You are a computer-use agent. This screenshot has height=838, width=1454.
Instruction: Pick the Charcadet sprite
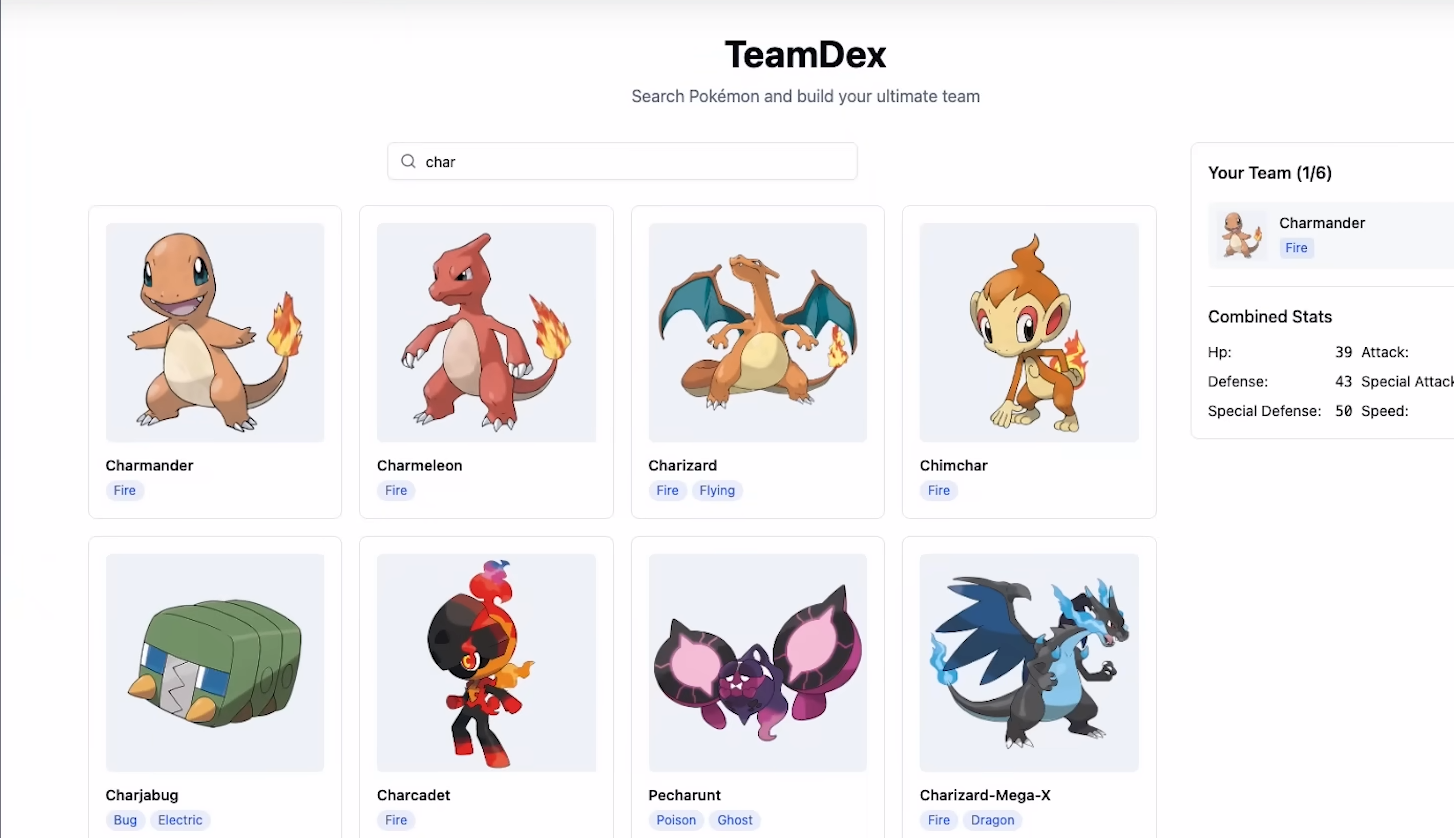click(486, 663)
